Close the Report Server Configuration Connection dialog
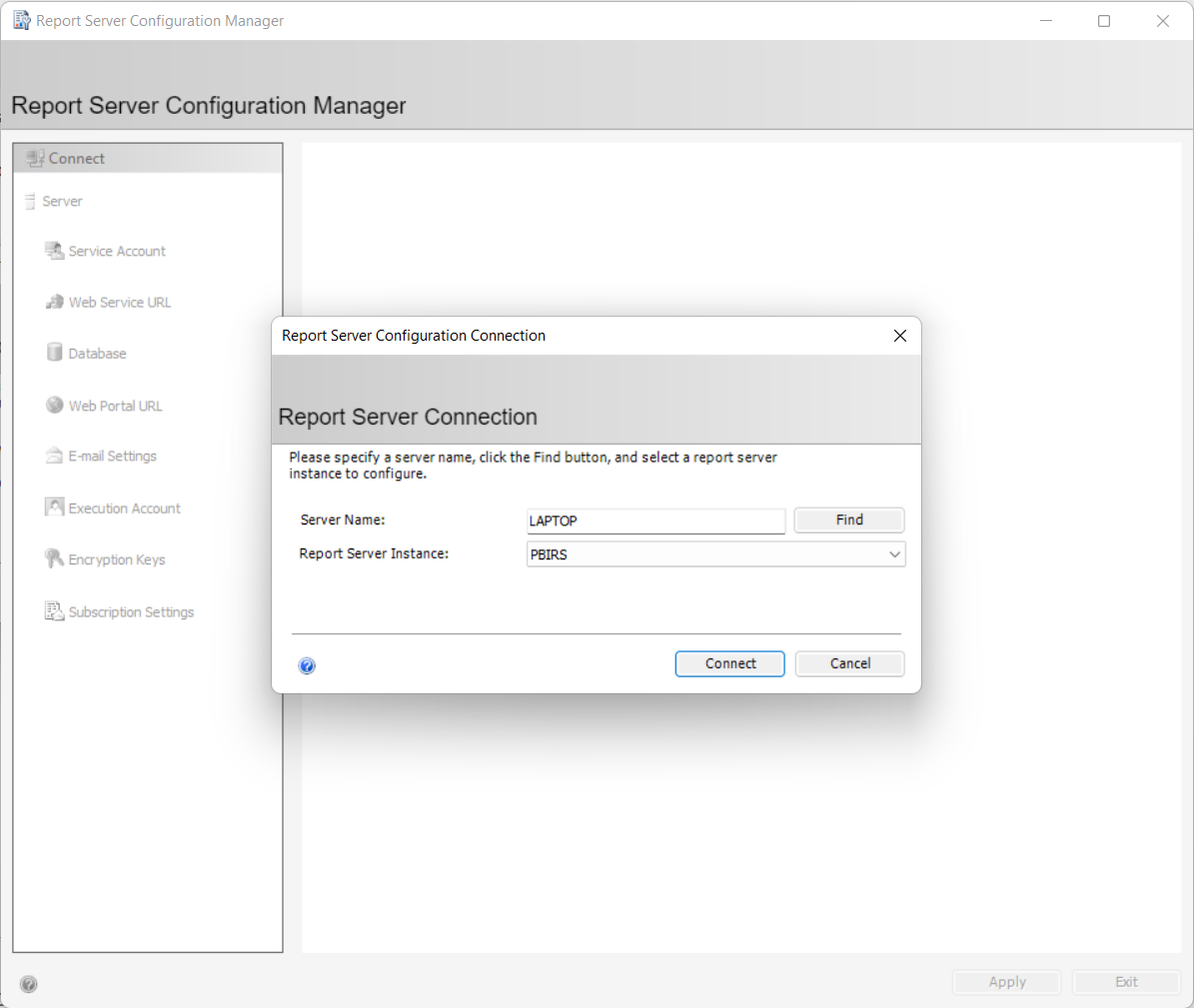Viewport: 1194px width, 1008px height. pos(899,336)
